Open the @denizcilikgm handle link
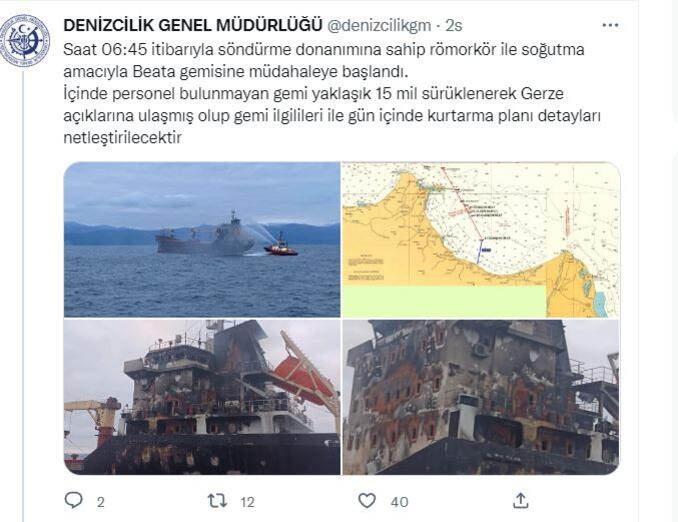This screenshot has width=678, height=522. (379, 26)
